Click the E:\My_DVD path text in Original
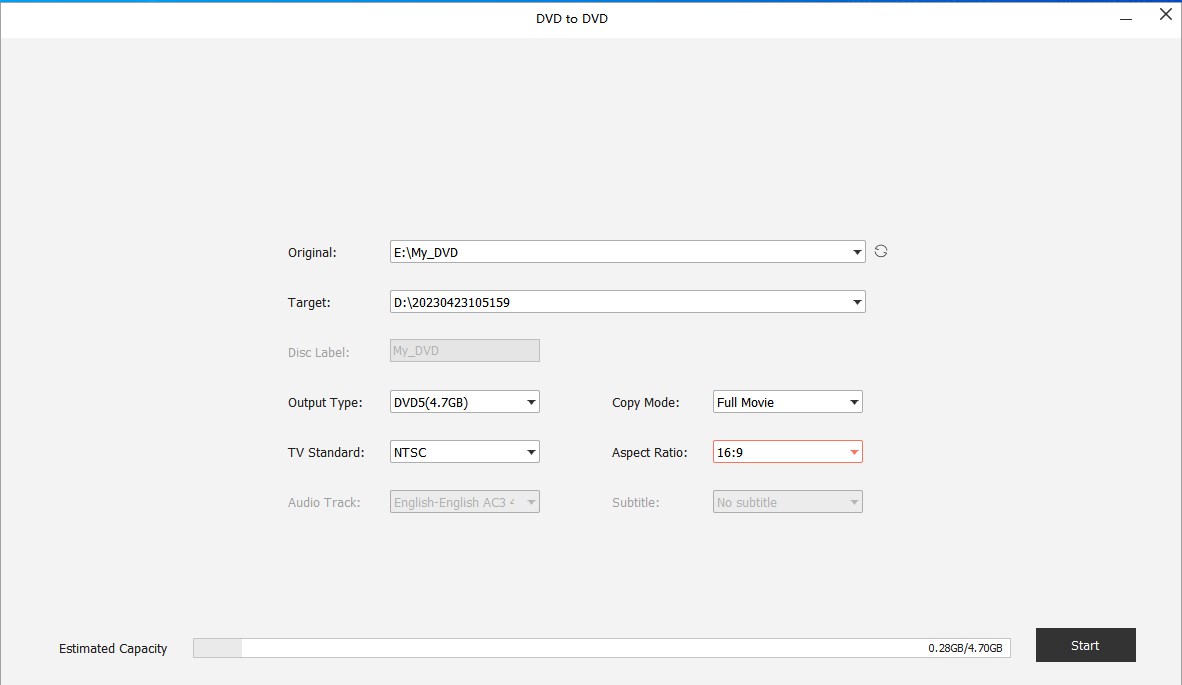Screen dimensions: 1182x685 pos(426,253)
